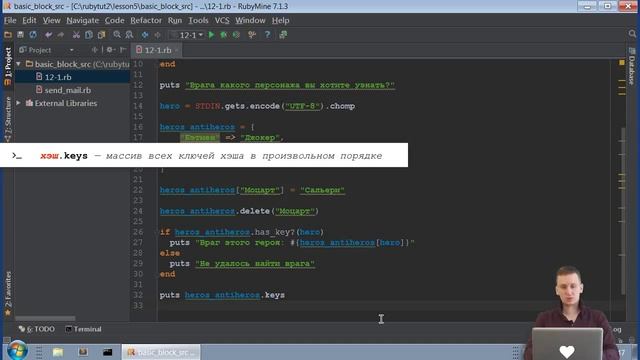
Task: Open the Windows Start menu
Action: click(17, 351)
